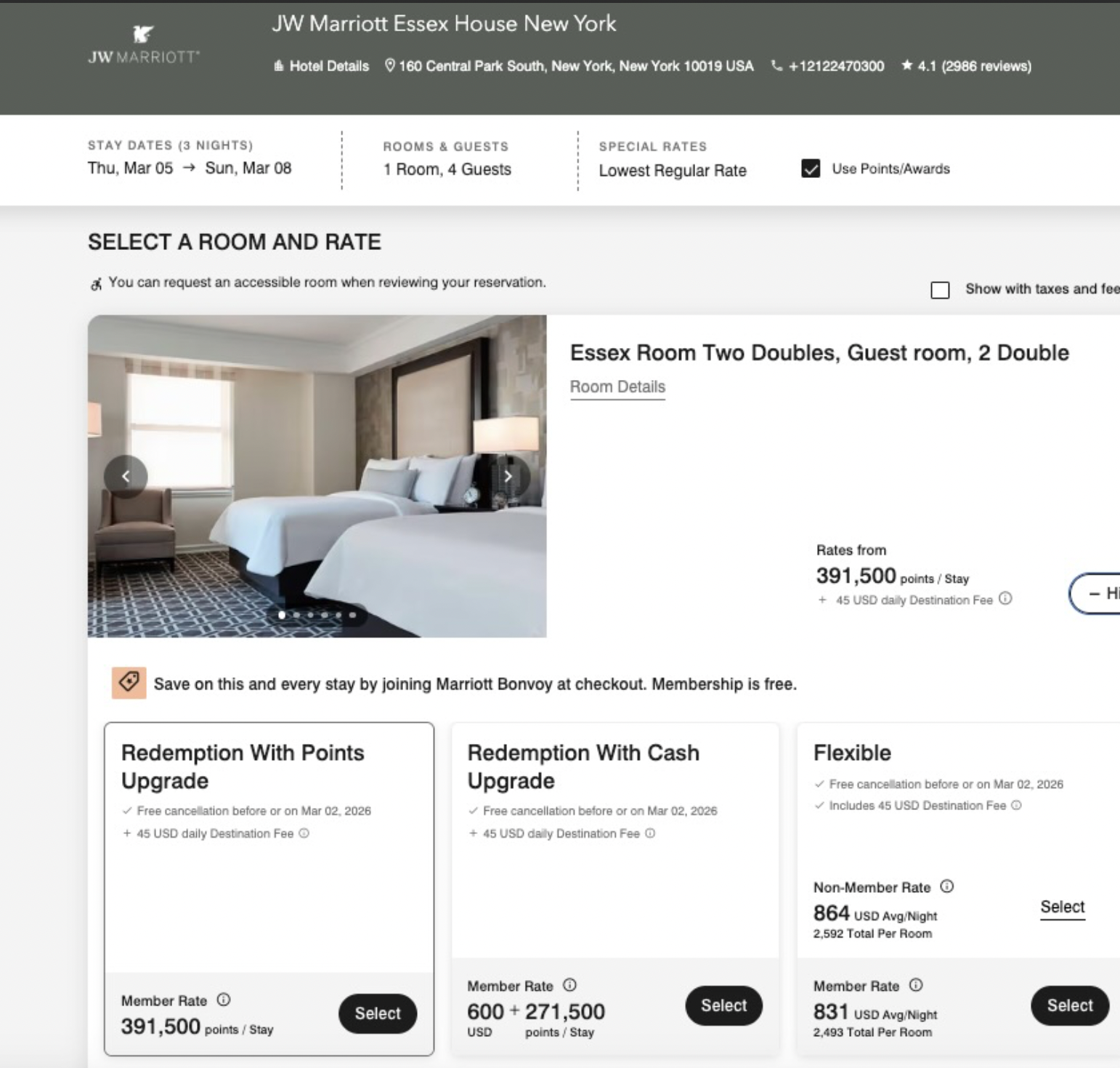Open the Stay Dates selector
Image resolution: width=1120 pixels, height=1068 pixels.
click(x=190, y=168)
